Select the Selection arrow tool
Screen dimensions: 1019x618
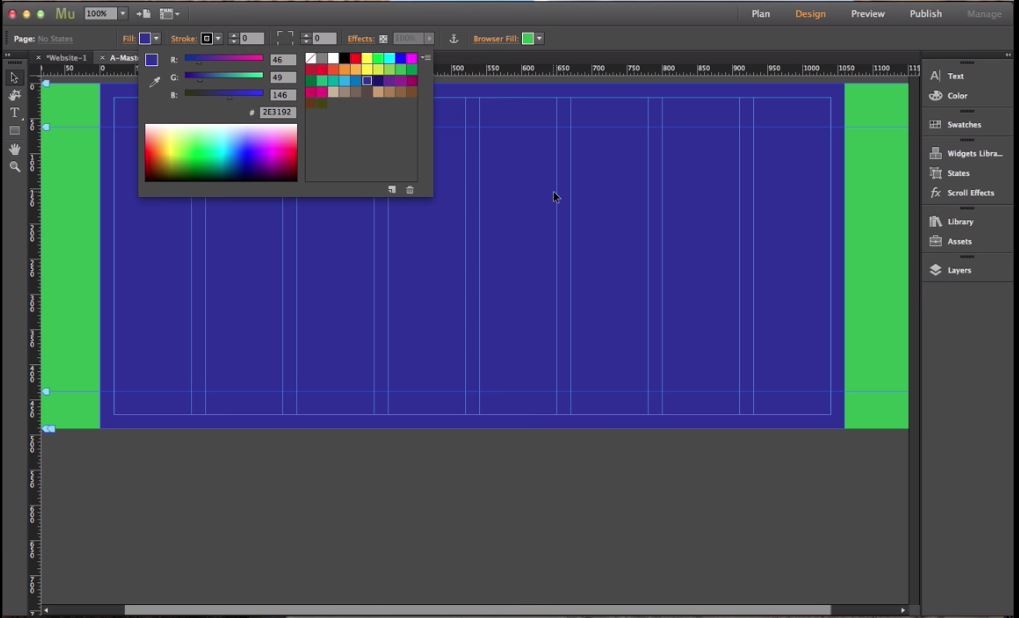tap(14, 78)
